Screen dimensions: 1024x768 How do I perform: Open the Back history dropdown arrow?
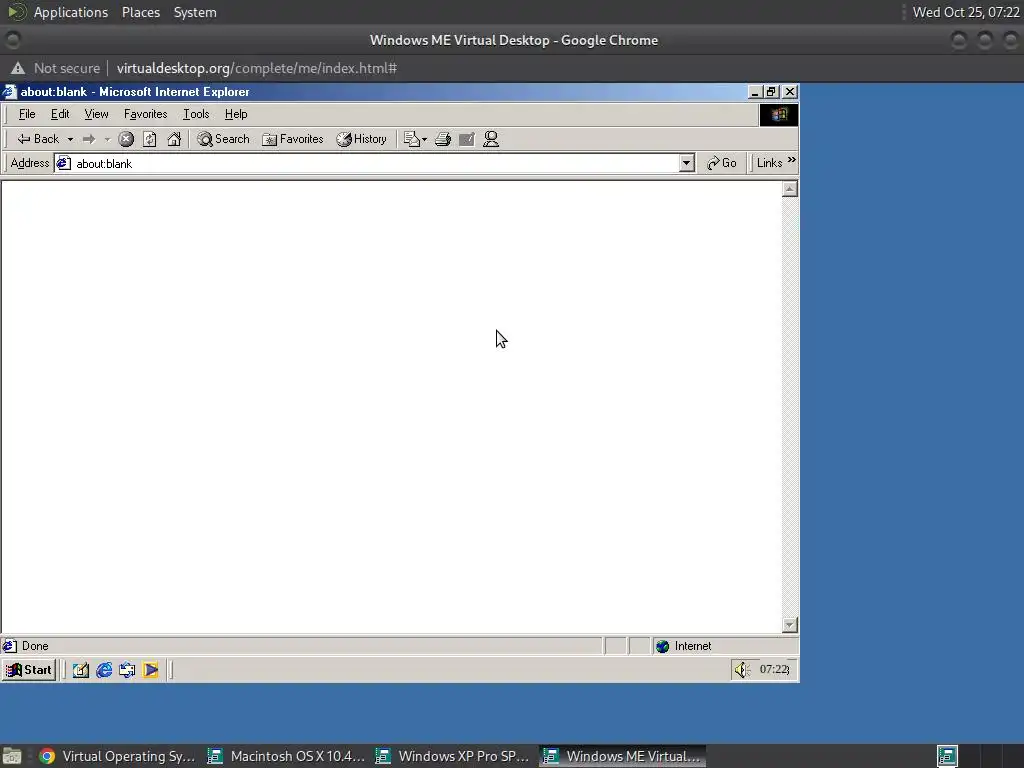tap(70, 139)
